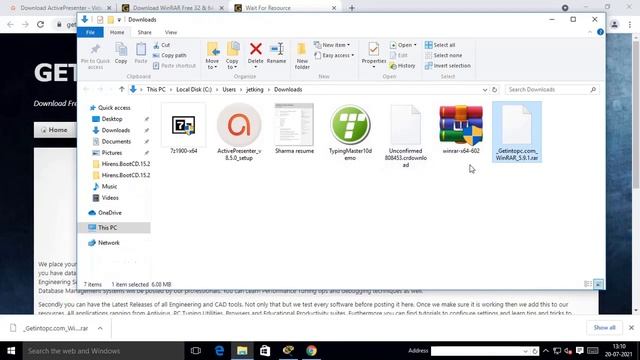Image resolution: width=640 pixels, height=360 pixels.
Task: Go up one folder level arrow
Action: click(122, 89)
